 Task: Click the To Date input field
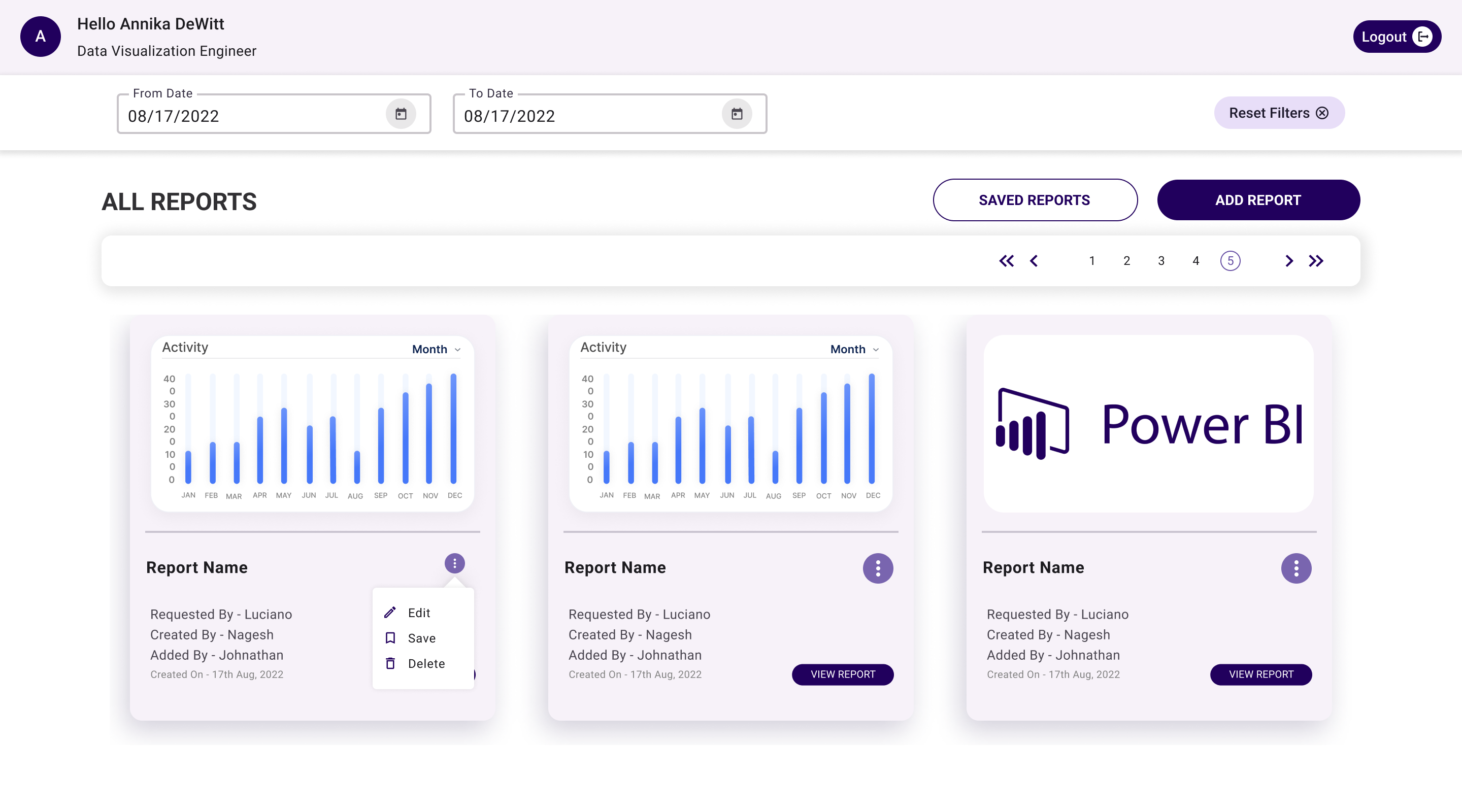tap(610, 114)
